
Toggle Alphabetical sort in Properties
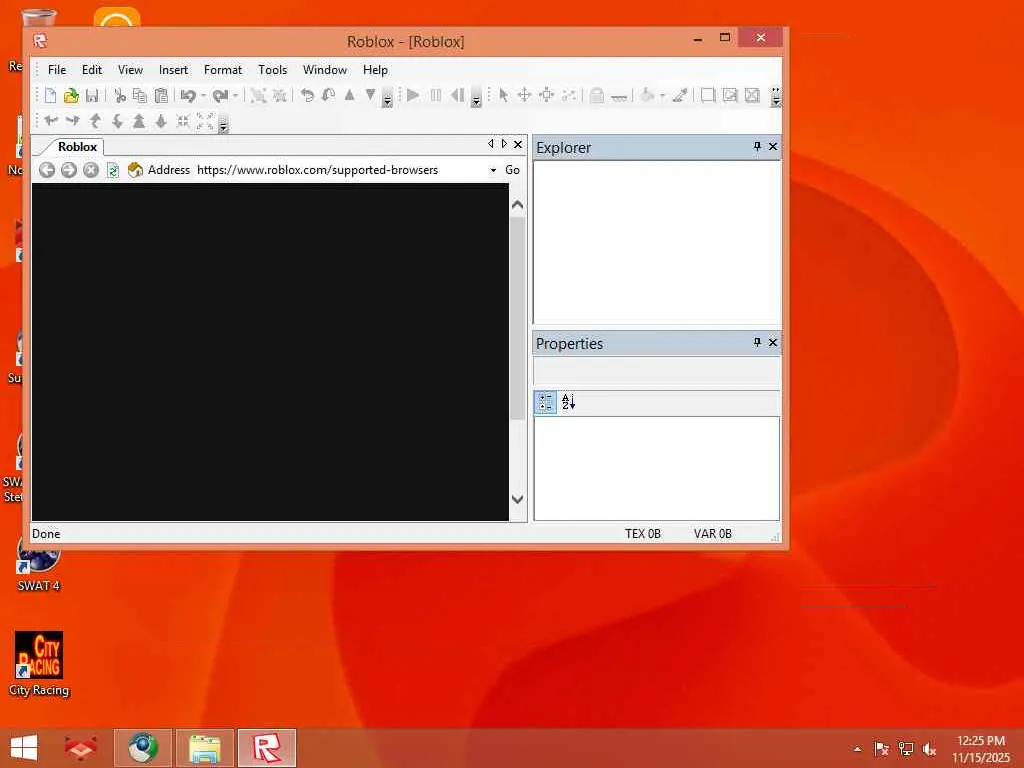(568, 402)
